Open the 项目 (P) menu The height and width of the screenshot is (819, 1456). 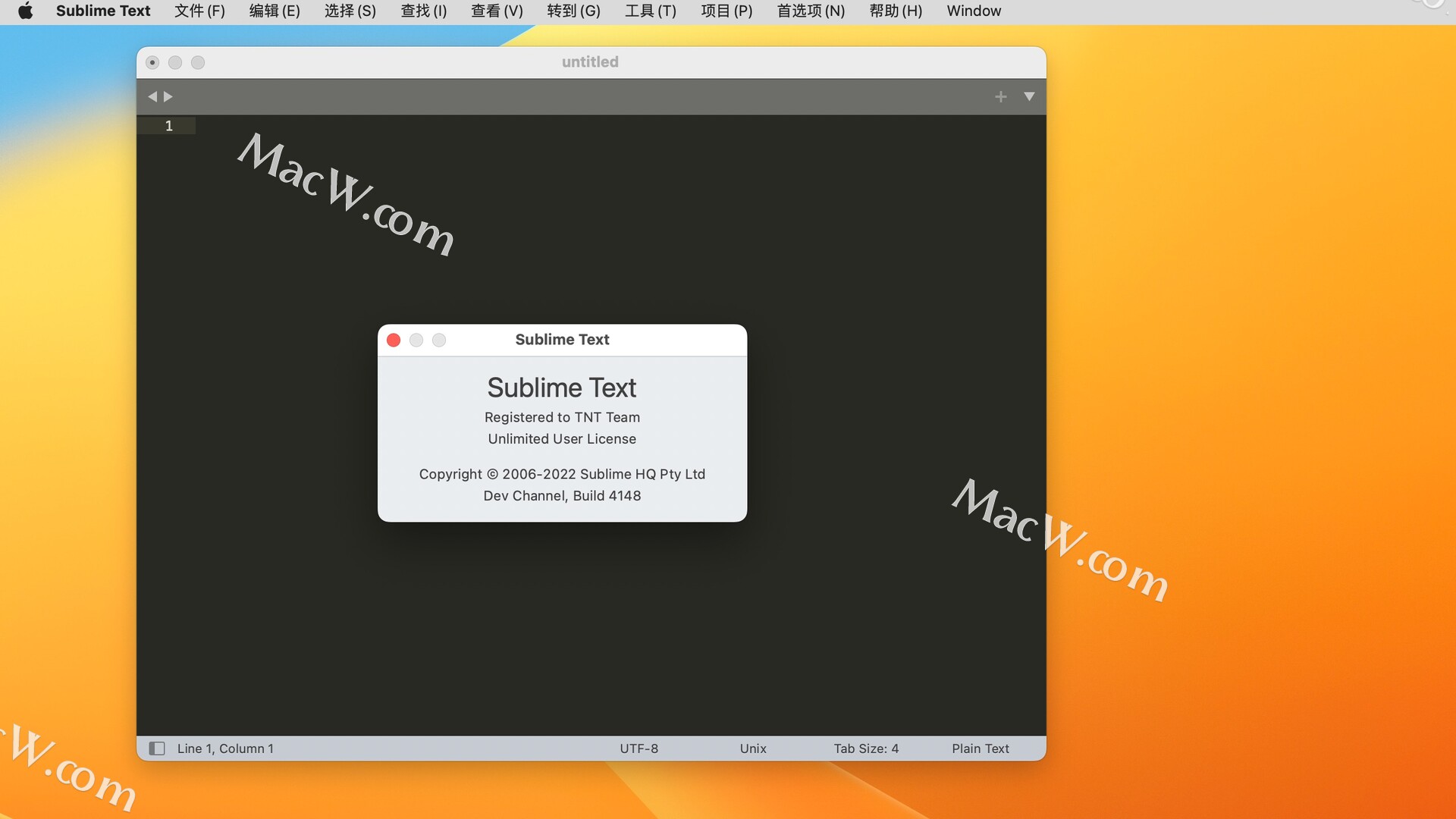[726, 11]
